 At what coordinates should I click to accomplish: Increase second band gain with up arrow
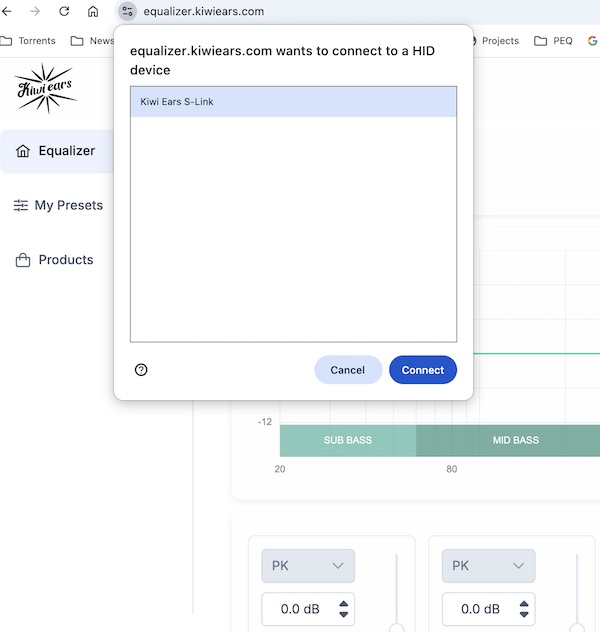(x=524, y=604)
